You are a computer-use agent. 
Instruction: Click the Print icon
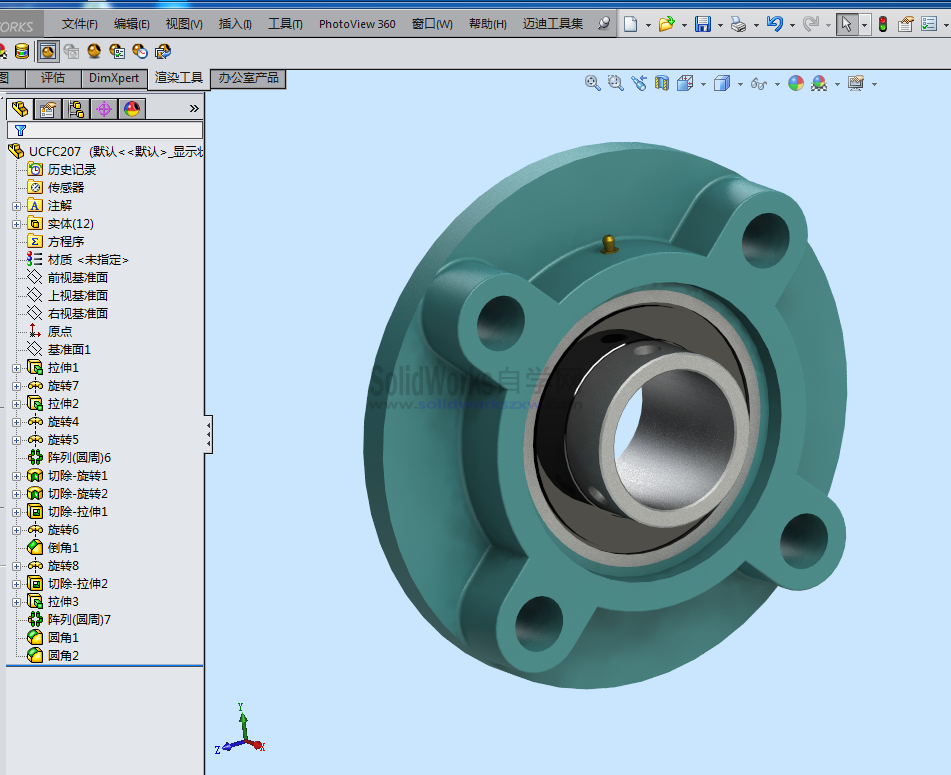pos(738,24)
